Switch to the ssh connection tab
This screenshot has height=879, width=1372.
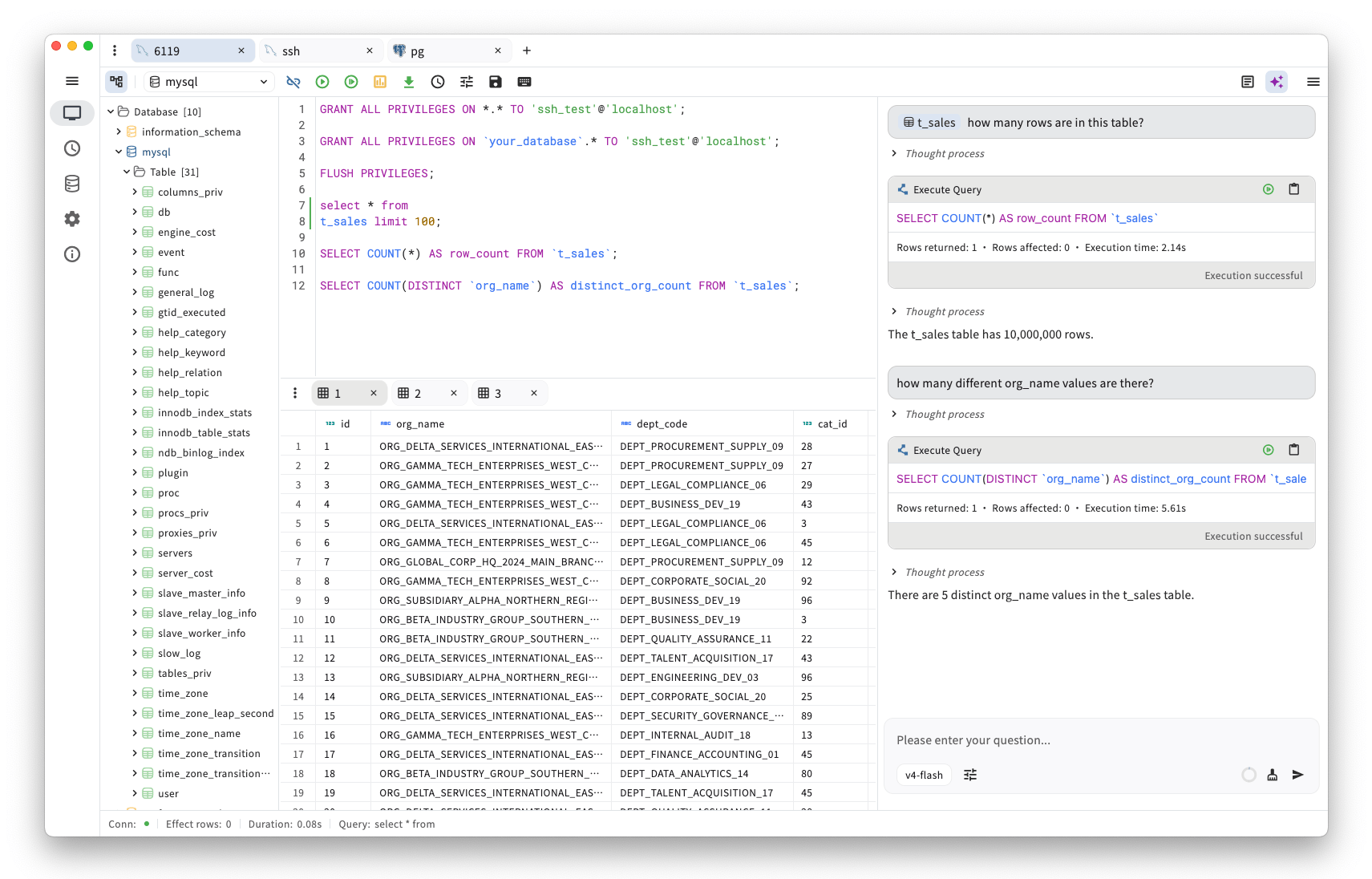point(321,51)
